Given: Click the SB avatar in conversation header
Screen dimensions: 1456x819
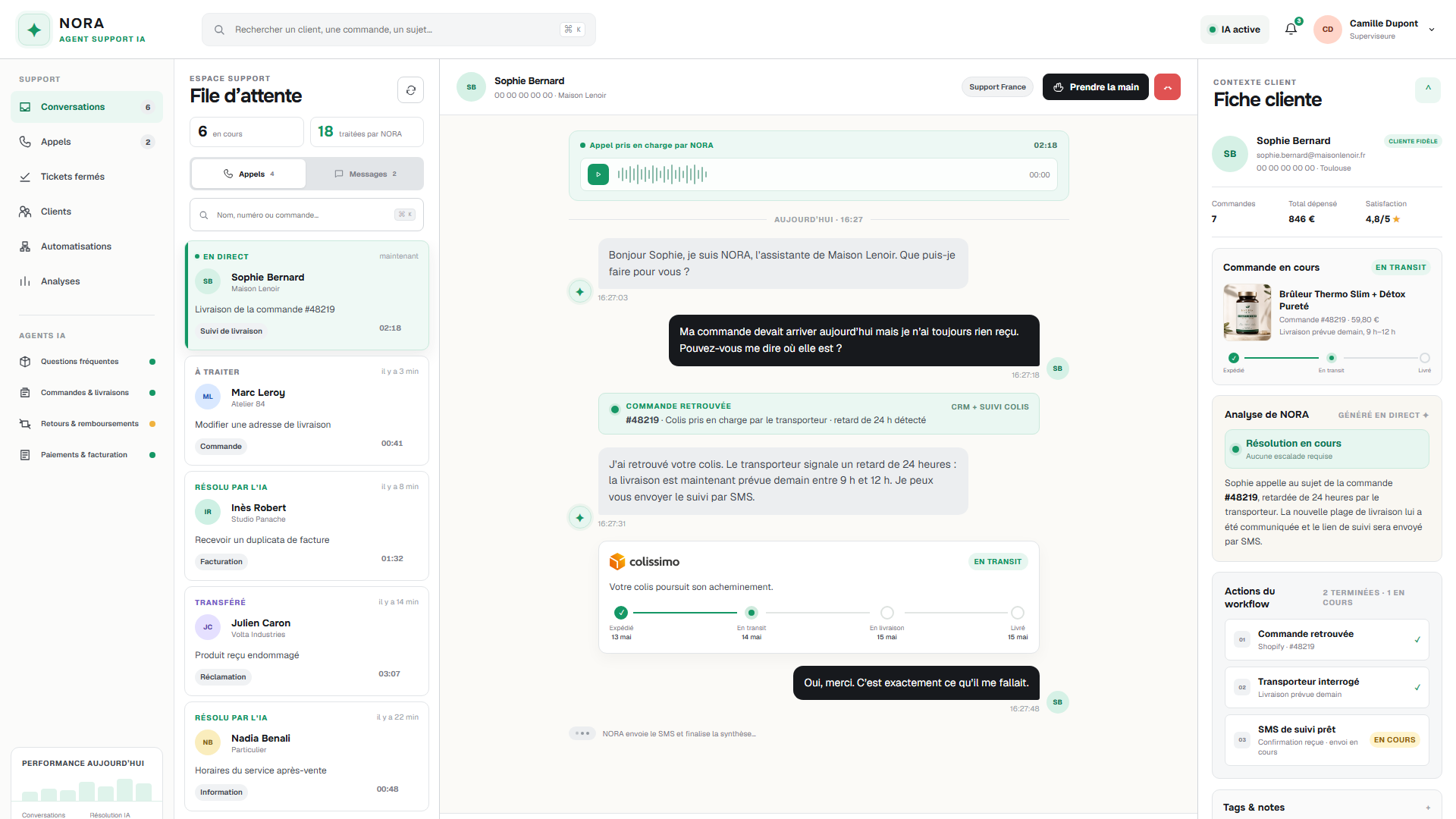Looking at the screenshot, I should pos(471,87).
